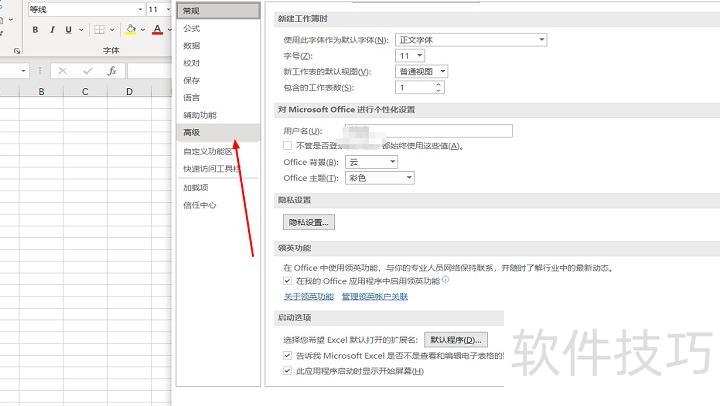The image size is (720, 406).
Task: Open the default font 正文字体 dropdown
Action: [471, 40]
